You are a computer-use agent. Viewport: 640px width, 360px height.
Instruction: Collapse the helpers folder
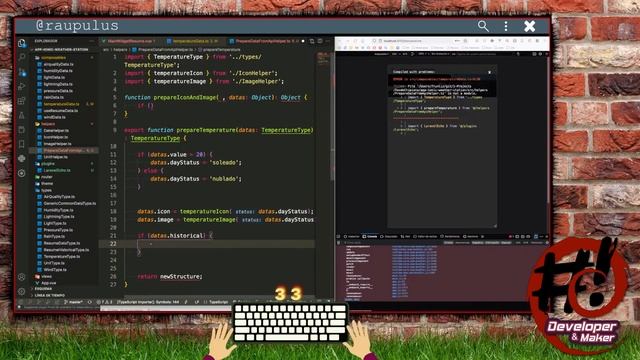click(x=48, y=124)
